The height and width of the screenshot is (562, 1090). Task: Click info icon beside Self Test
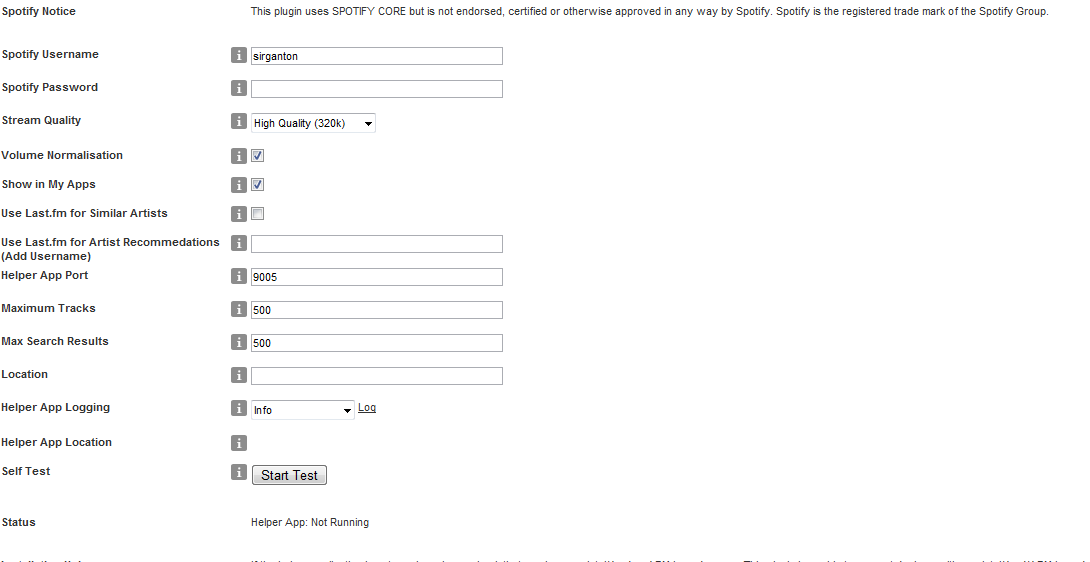coord(239,472)
